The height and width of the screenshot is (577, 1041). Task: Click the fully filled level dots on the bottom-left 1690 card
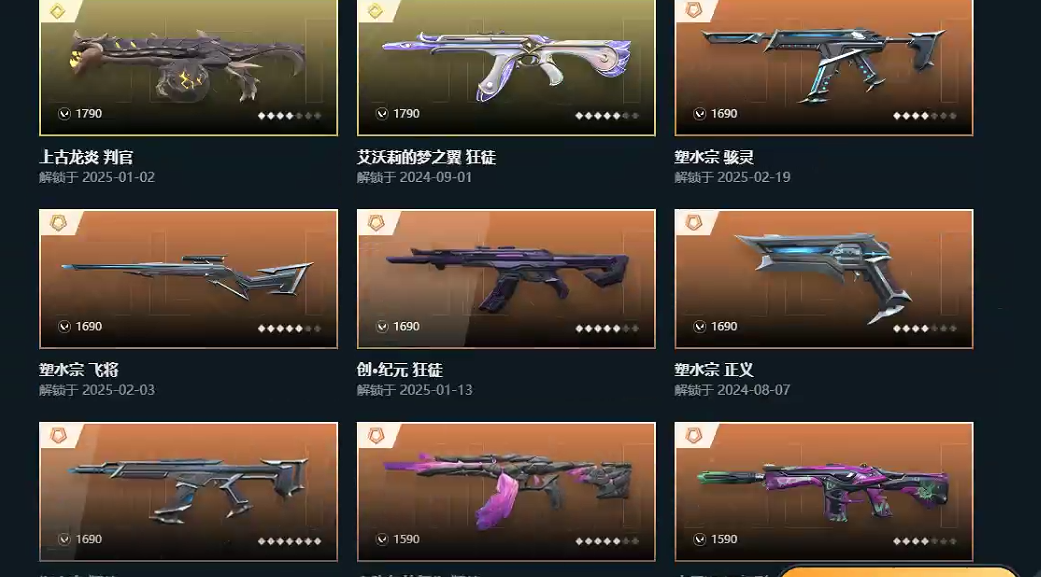289,540
